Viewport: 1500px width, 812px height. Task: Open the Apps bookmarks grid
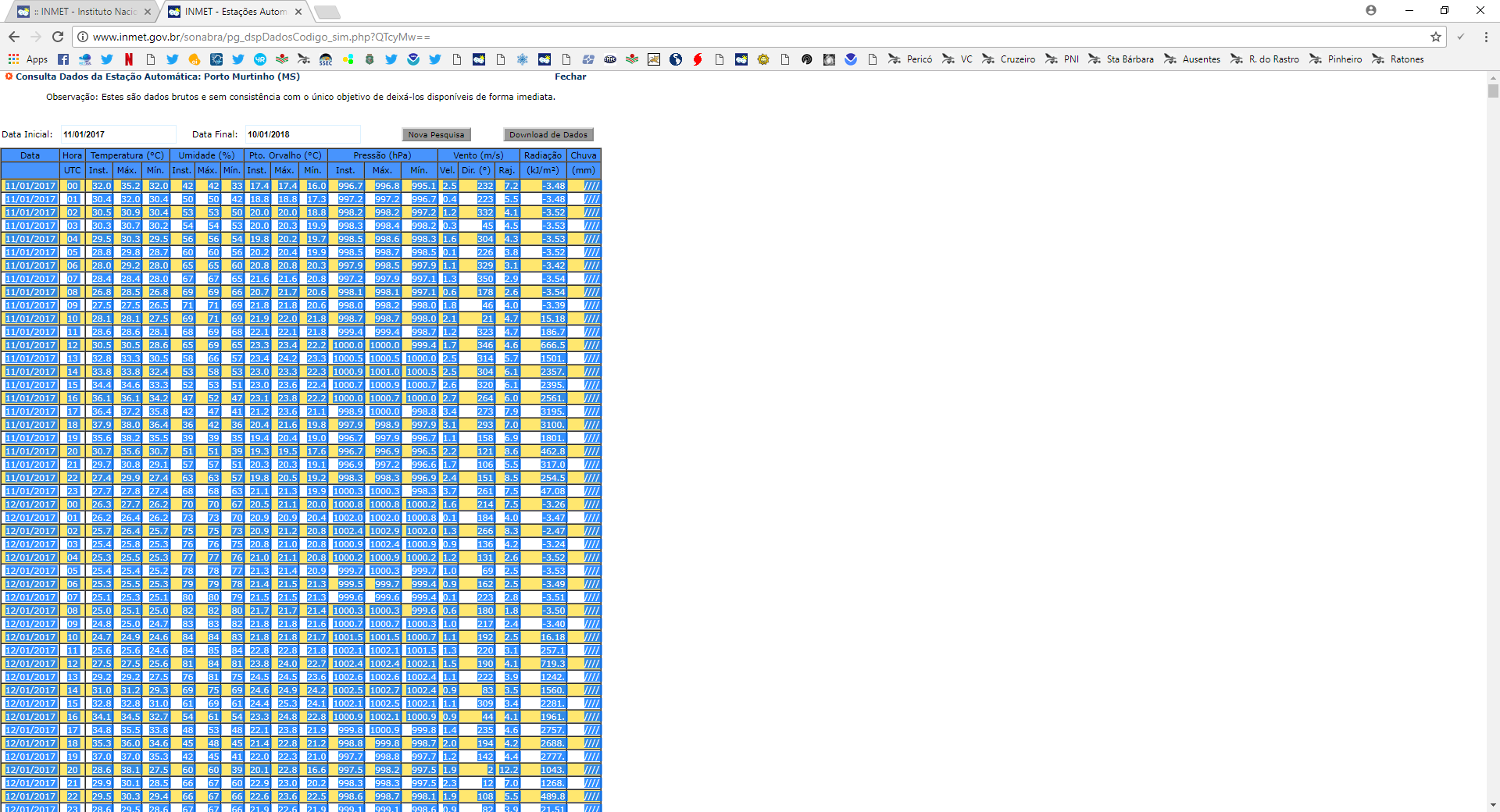(x=27, y=59)
